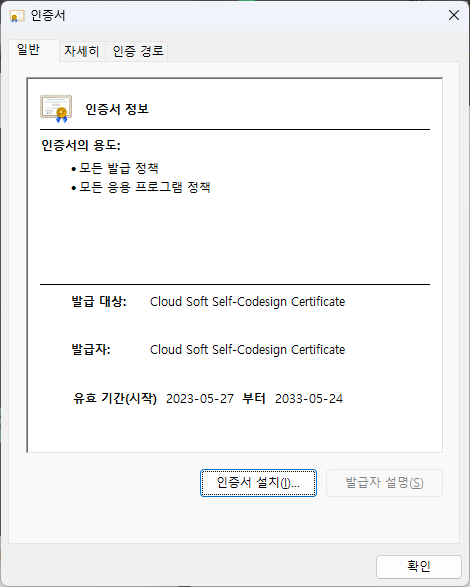Click the 발급자: label

pyautogui.click(x=91, y=349)
